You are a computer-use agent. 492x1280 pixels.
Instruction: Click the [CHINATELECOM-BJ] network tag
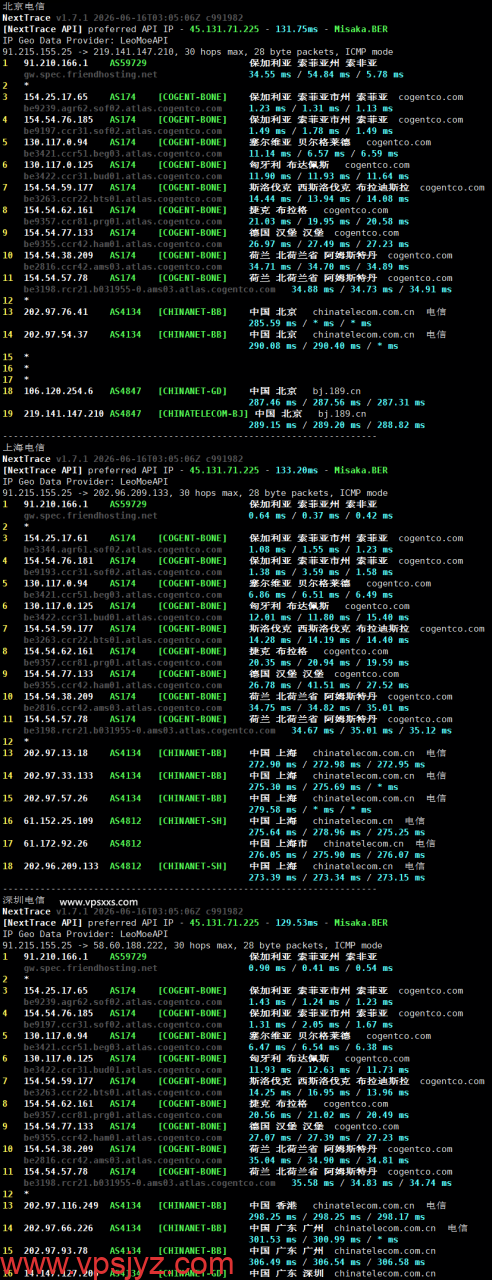tap(204, 412)
